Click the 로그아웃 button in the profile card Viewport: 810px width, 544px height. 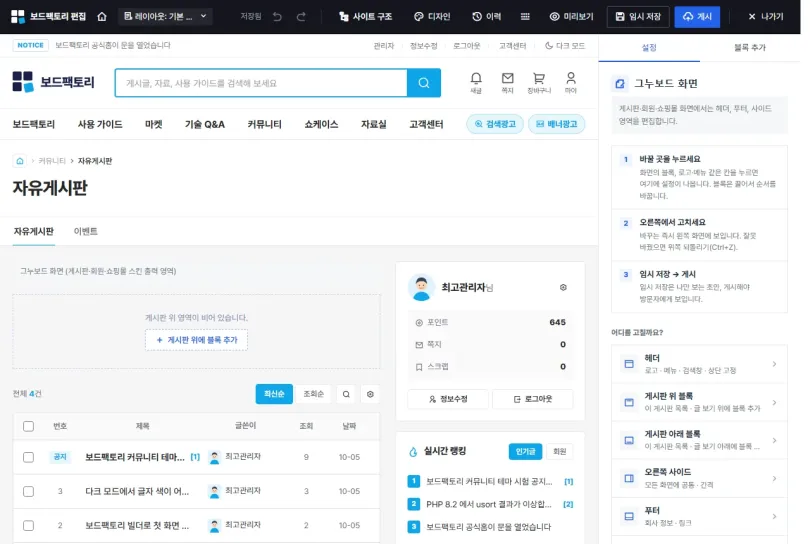533,399
